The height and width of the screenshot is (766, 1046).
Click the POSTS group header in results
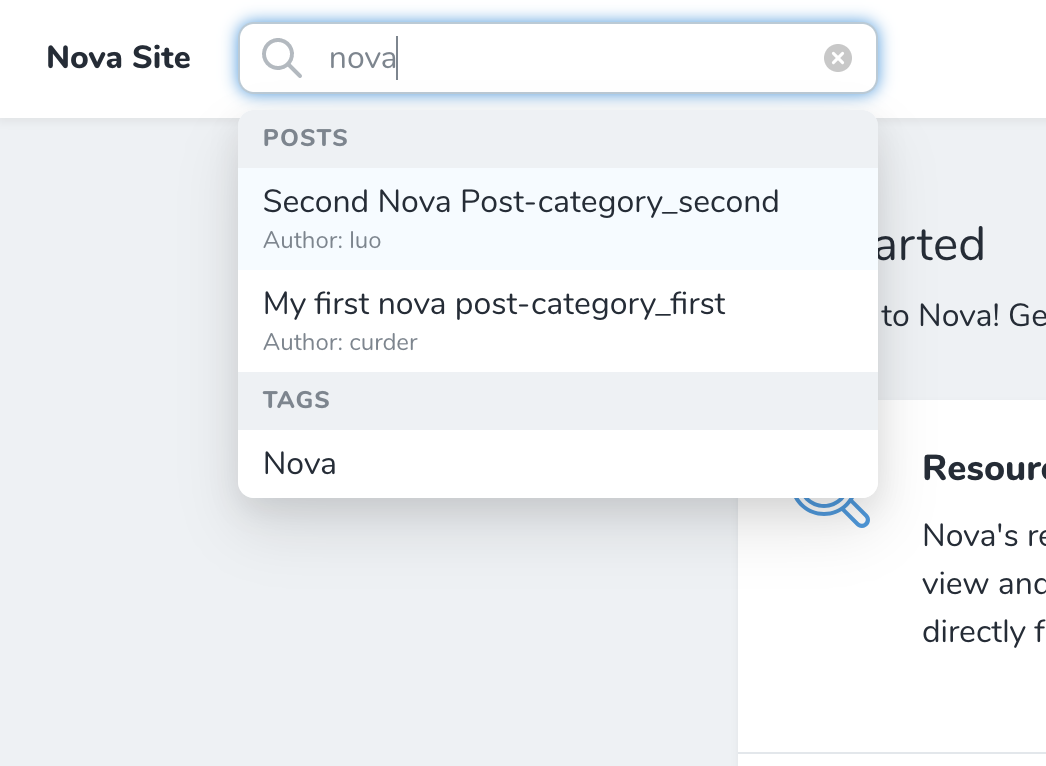305,138
